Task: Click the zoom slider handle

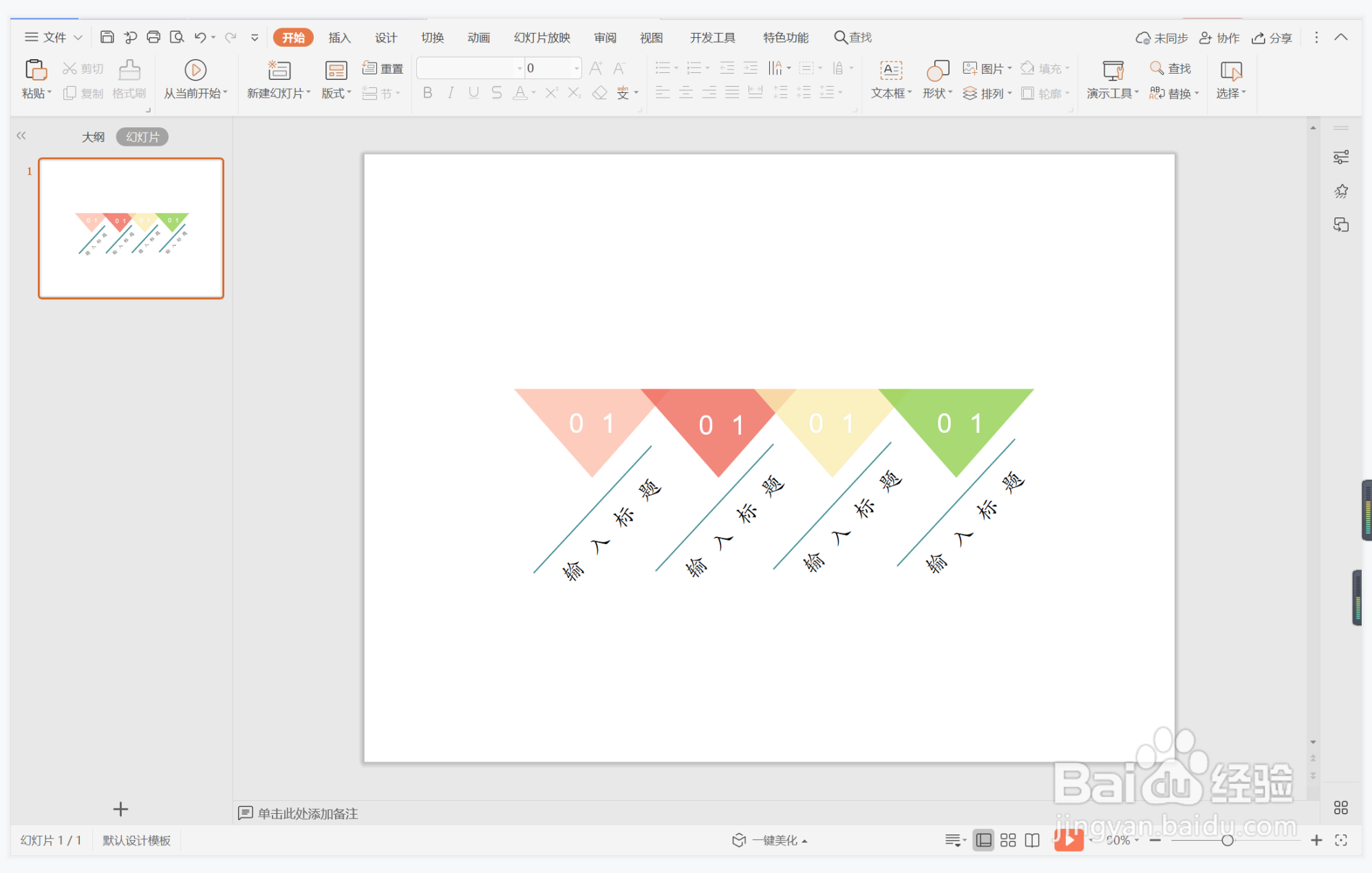Action: (1227, 840)
